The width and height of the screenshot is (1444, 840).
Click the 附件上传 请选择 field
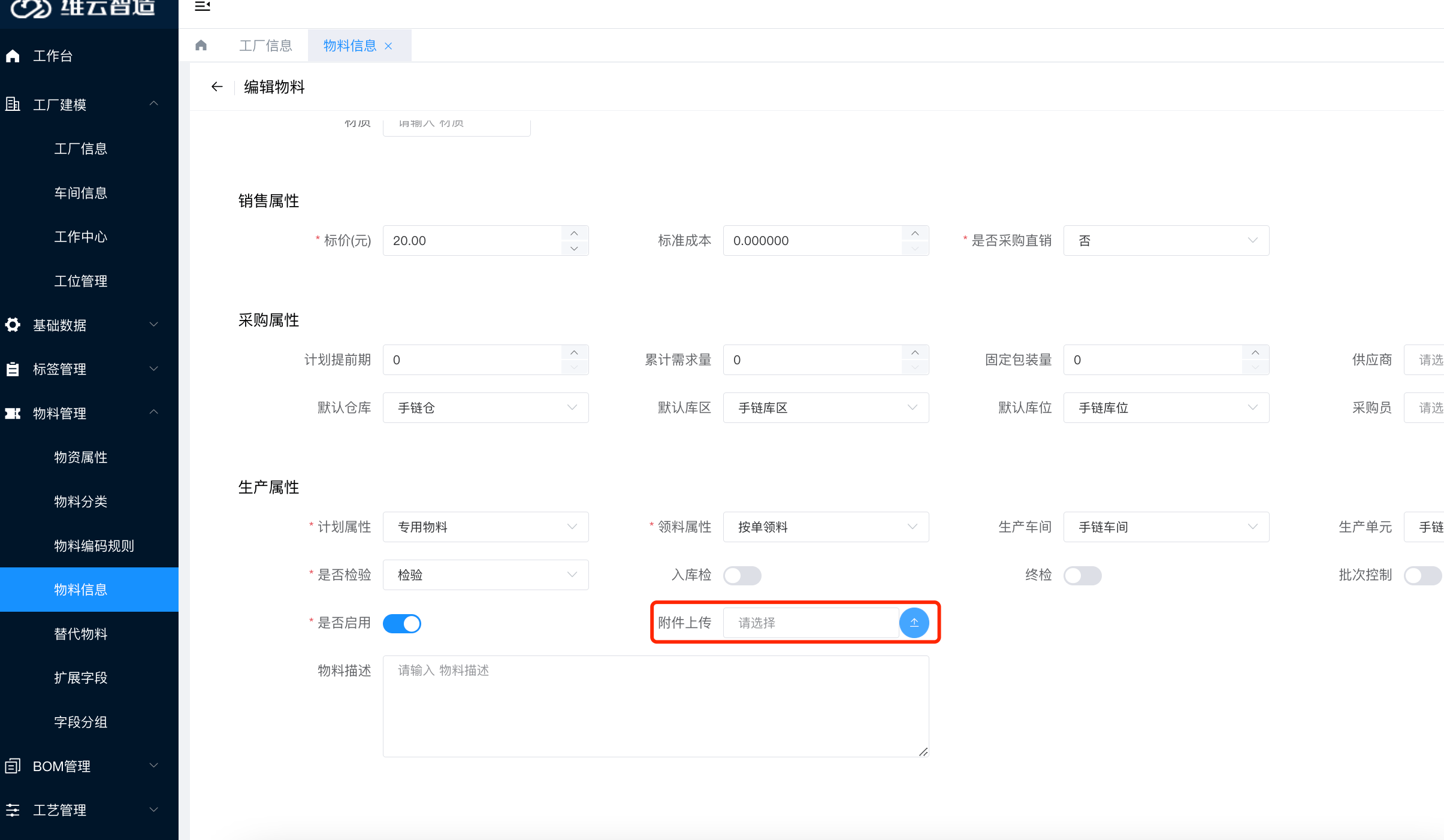click(x=811, y=623)
